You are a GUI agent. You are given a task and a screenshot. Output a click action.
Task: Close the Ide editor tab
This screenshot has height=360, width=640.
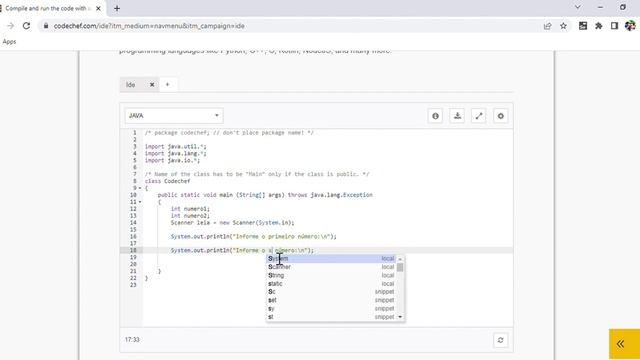coord(152,84)
